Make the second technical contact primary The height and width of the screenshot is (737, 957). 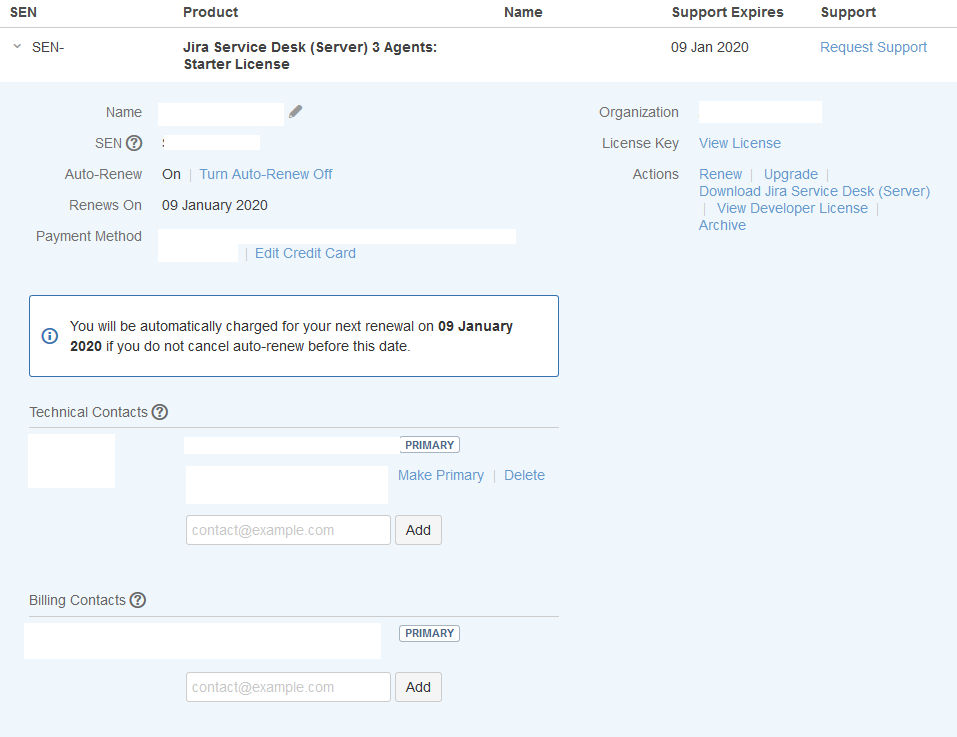[x=441, y=475]
